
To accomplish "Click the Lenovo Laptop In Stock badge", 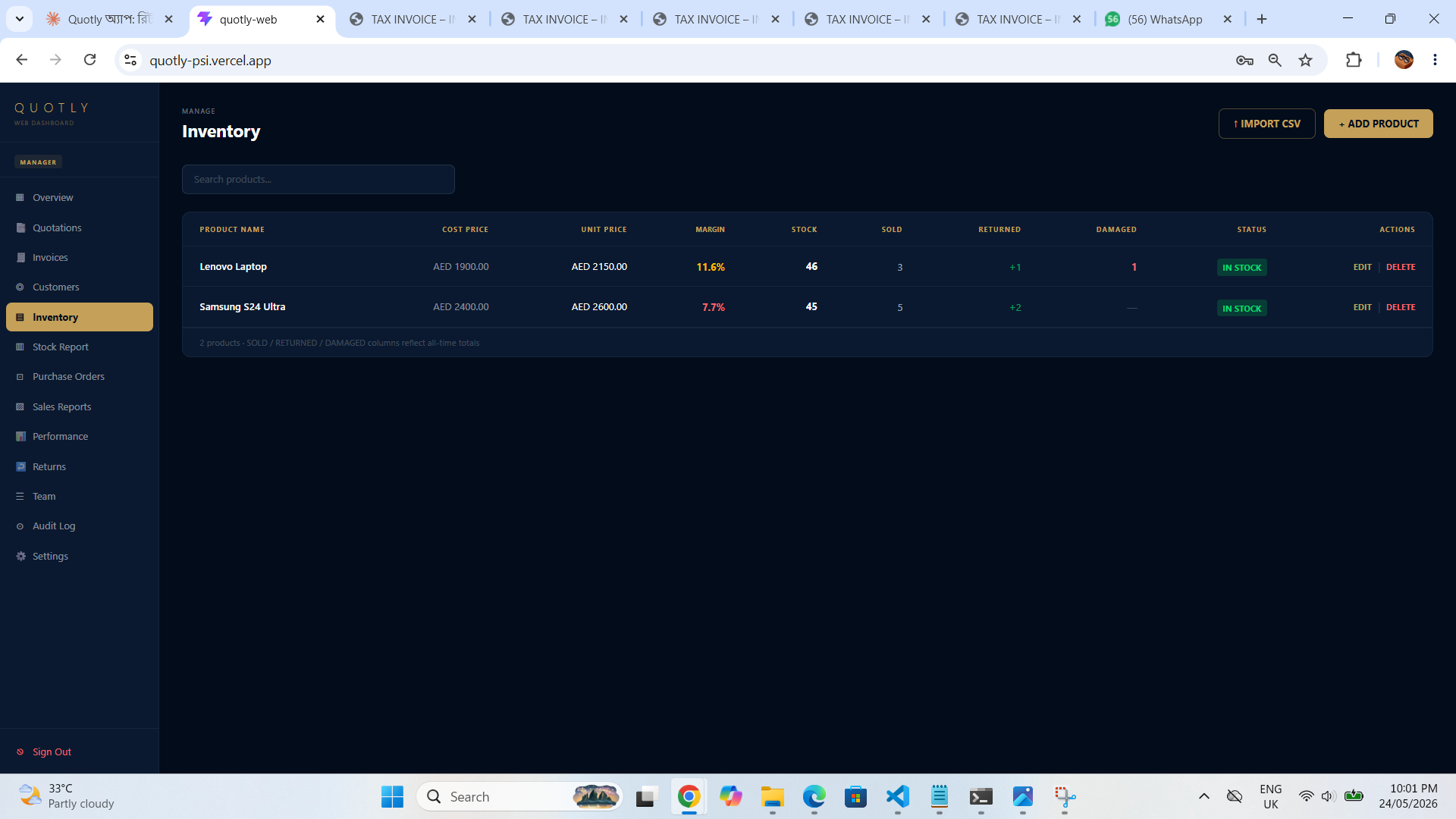I will tap(1241, 268).
